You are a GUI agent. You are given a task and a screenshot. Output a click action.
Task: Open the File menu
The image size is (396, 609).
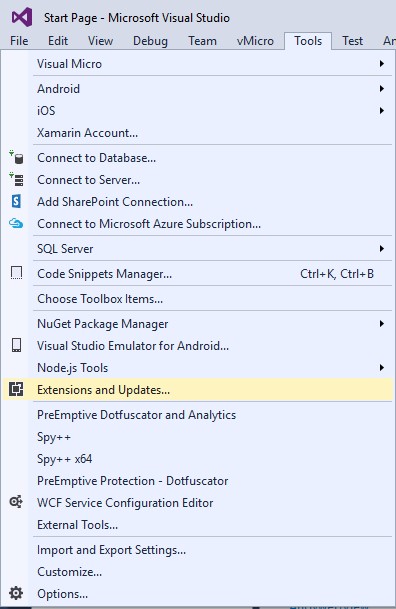(x=19, y=41)
